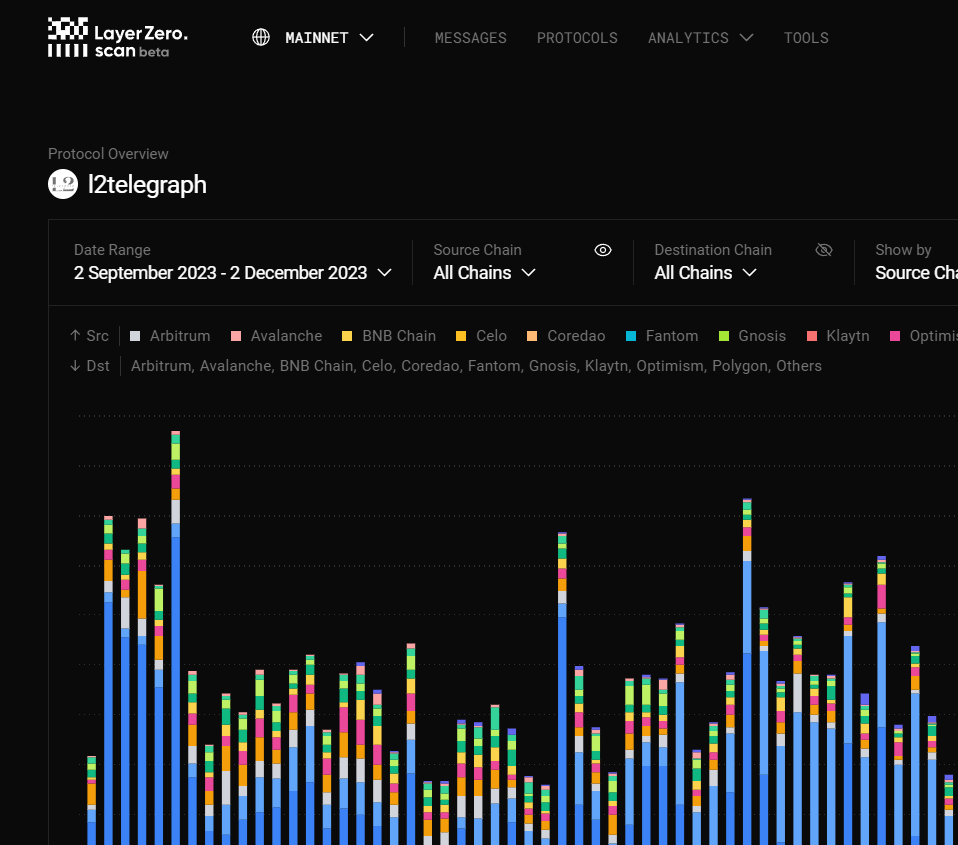Click the l2telegraph protocol title
This screenshot has width=958, height=845.
pyautogui.click(x=147, y=185)
